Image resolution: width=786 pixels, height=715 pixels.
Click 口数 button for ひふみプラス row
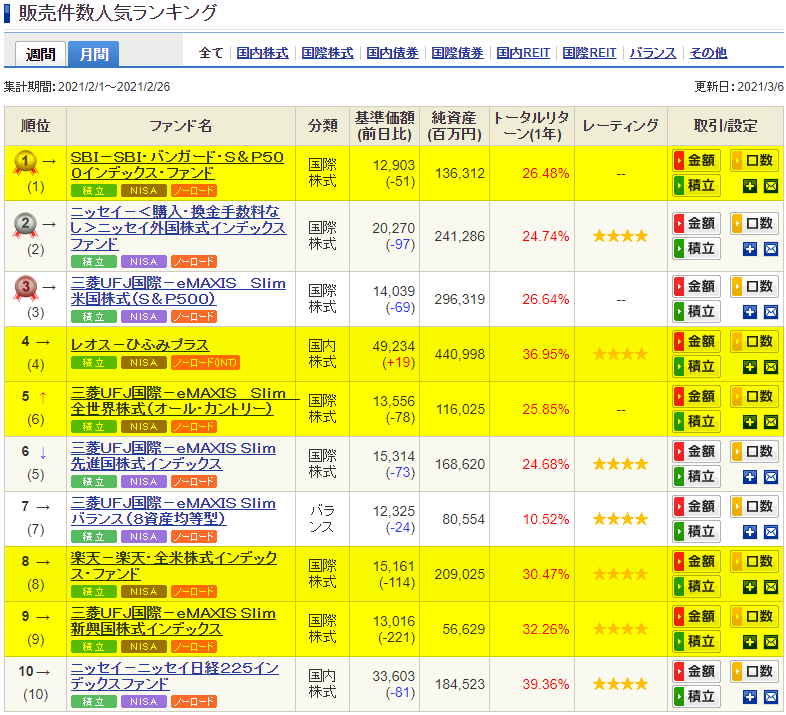[754, 341]
